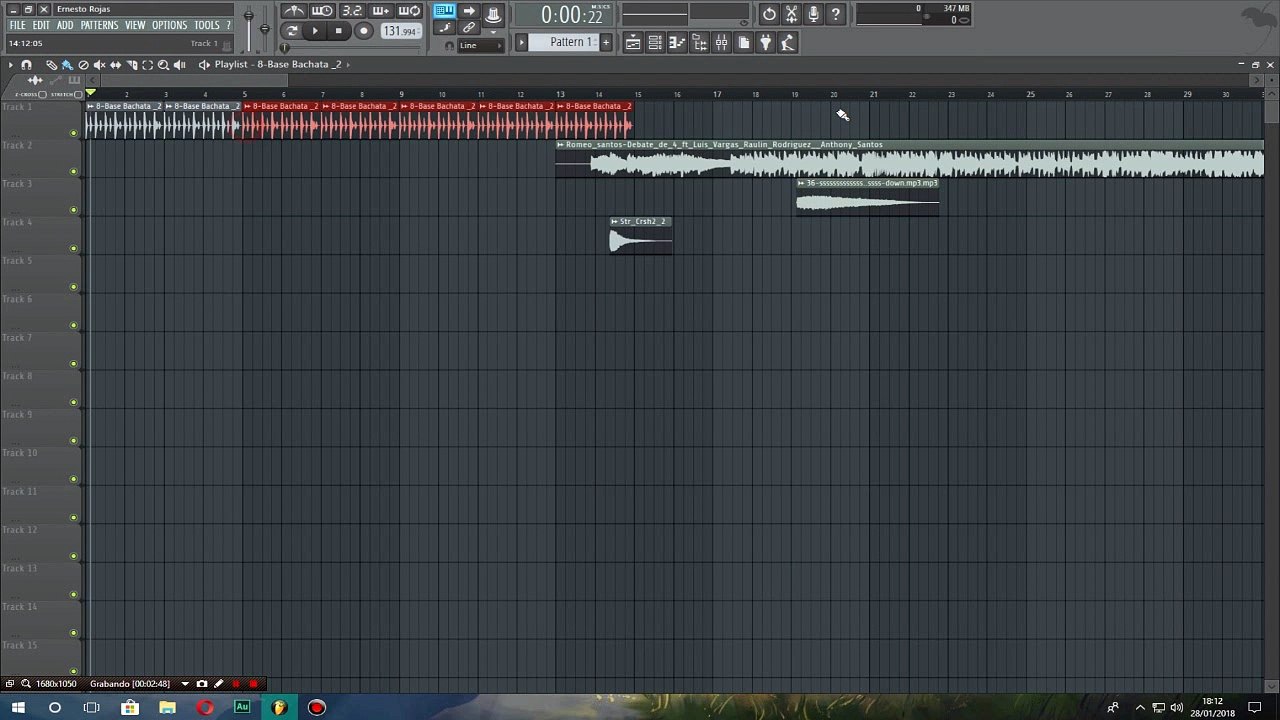Start playback with the play button
1280x720 pixels.
point(314,31)
